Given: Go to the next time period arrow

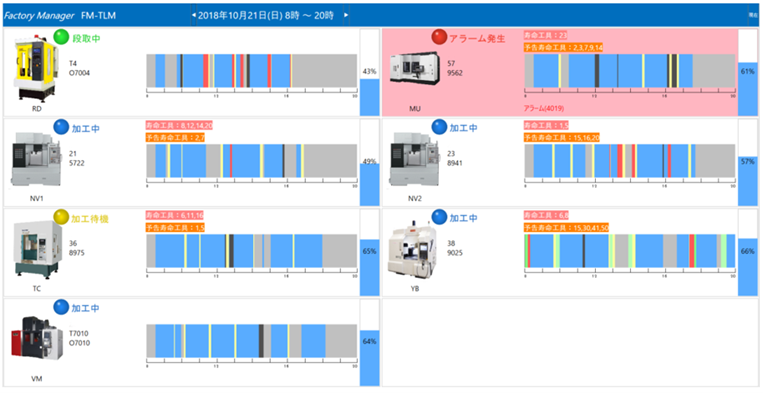Looking at the screenshot, I should (346, 15).
